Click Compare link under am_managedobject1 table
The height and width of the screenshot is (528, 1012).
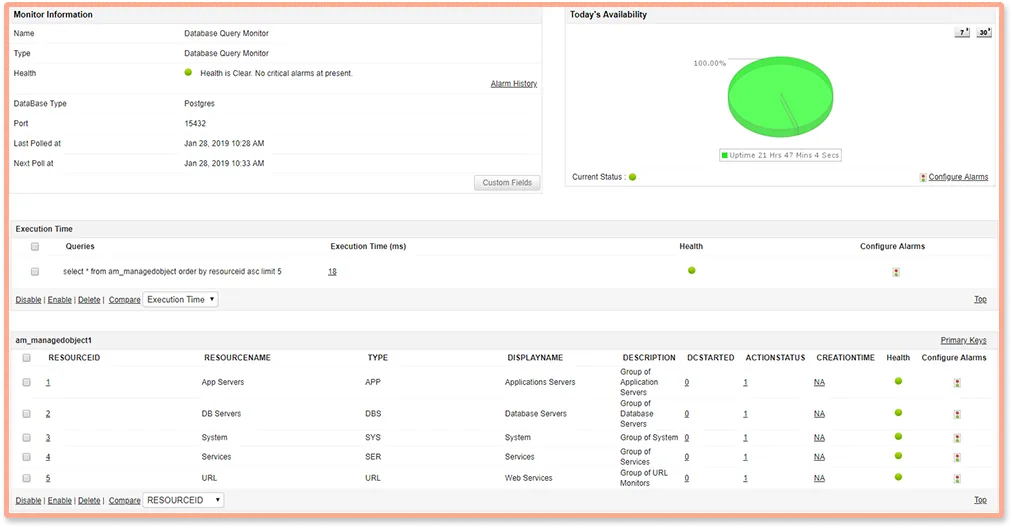(125, 501)
